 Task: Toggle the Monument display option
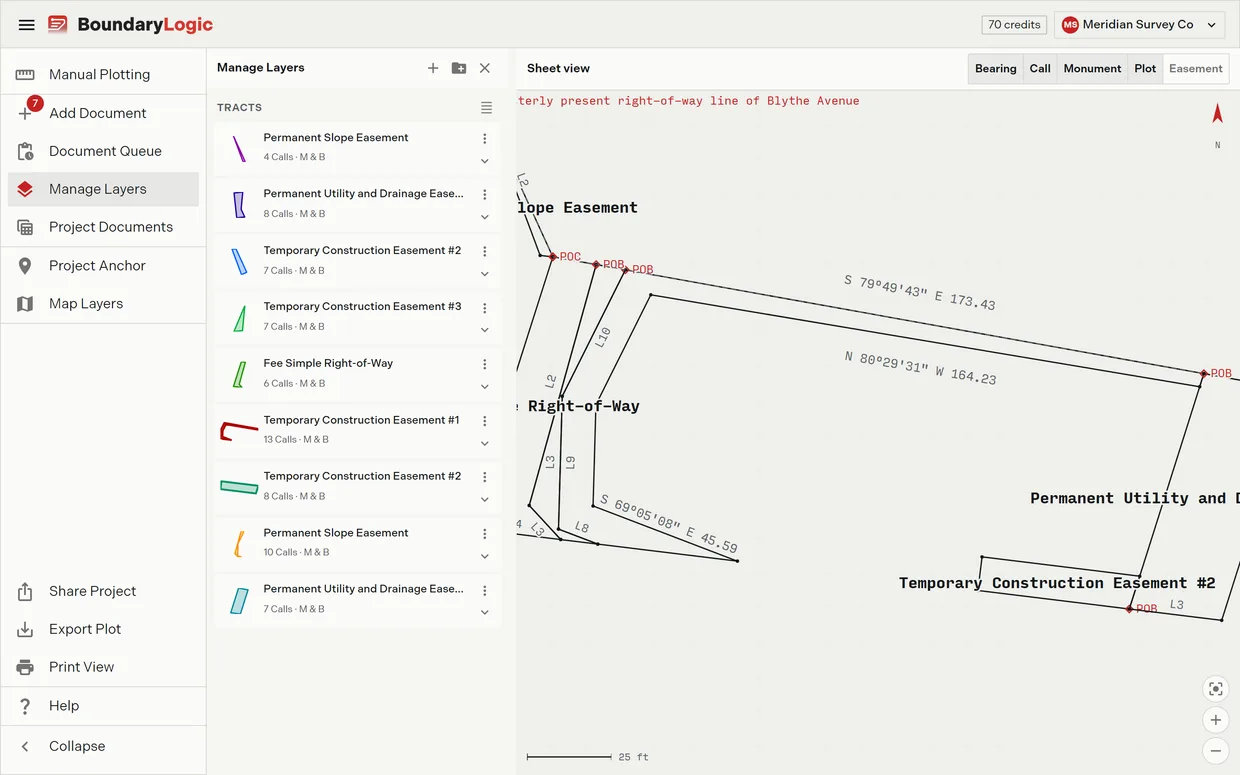pyautogui.click(x=1092, y=69)
